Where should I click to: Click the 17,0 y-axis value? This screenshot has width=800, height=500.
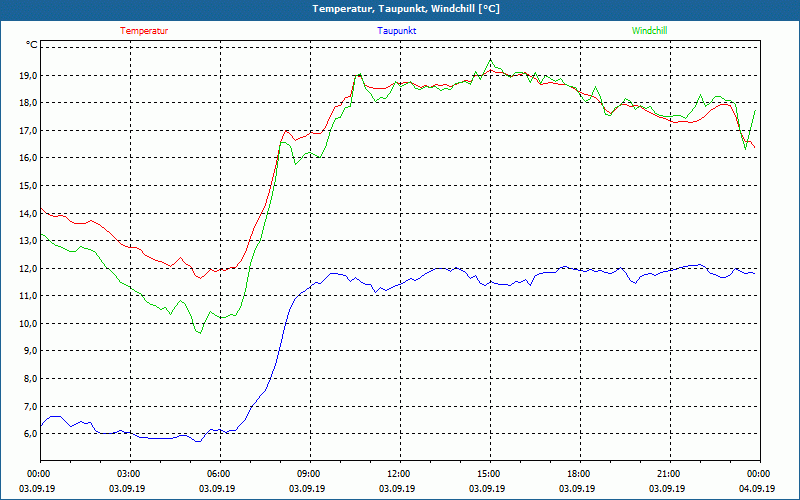(29, 131)
